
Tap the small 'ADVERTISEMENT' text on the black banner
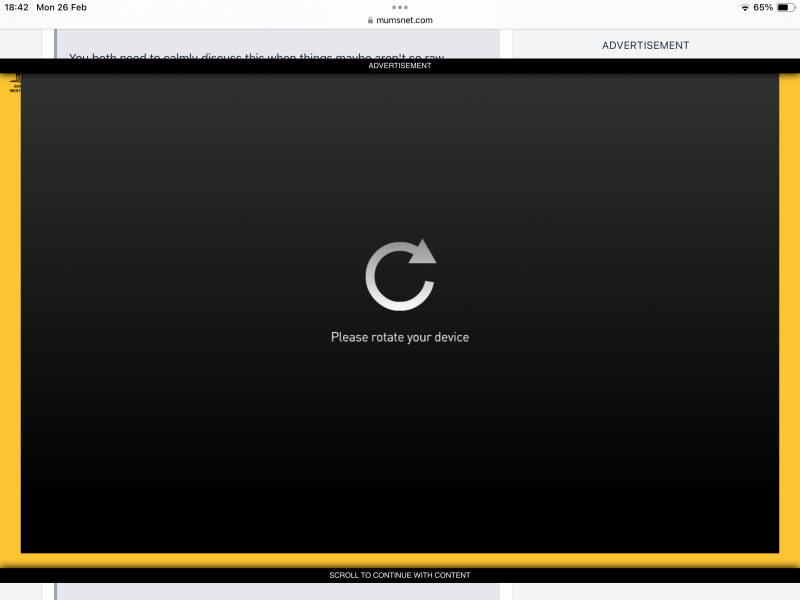pyautogui.click(x=400, y=64)
